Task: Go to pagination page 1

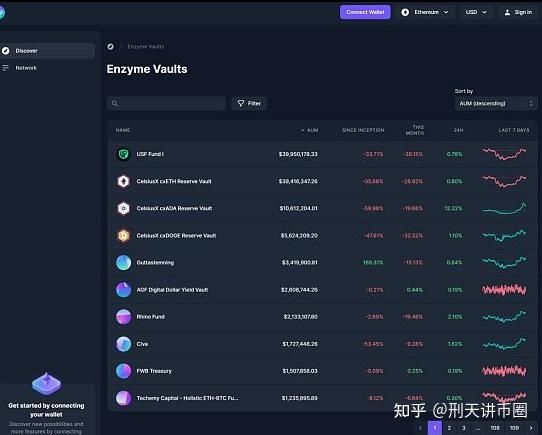Action: click(x=435, y=428)
